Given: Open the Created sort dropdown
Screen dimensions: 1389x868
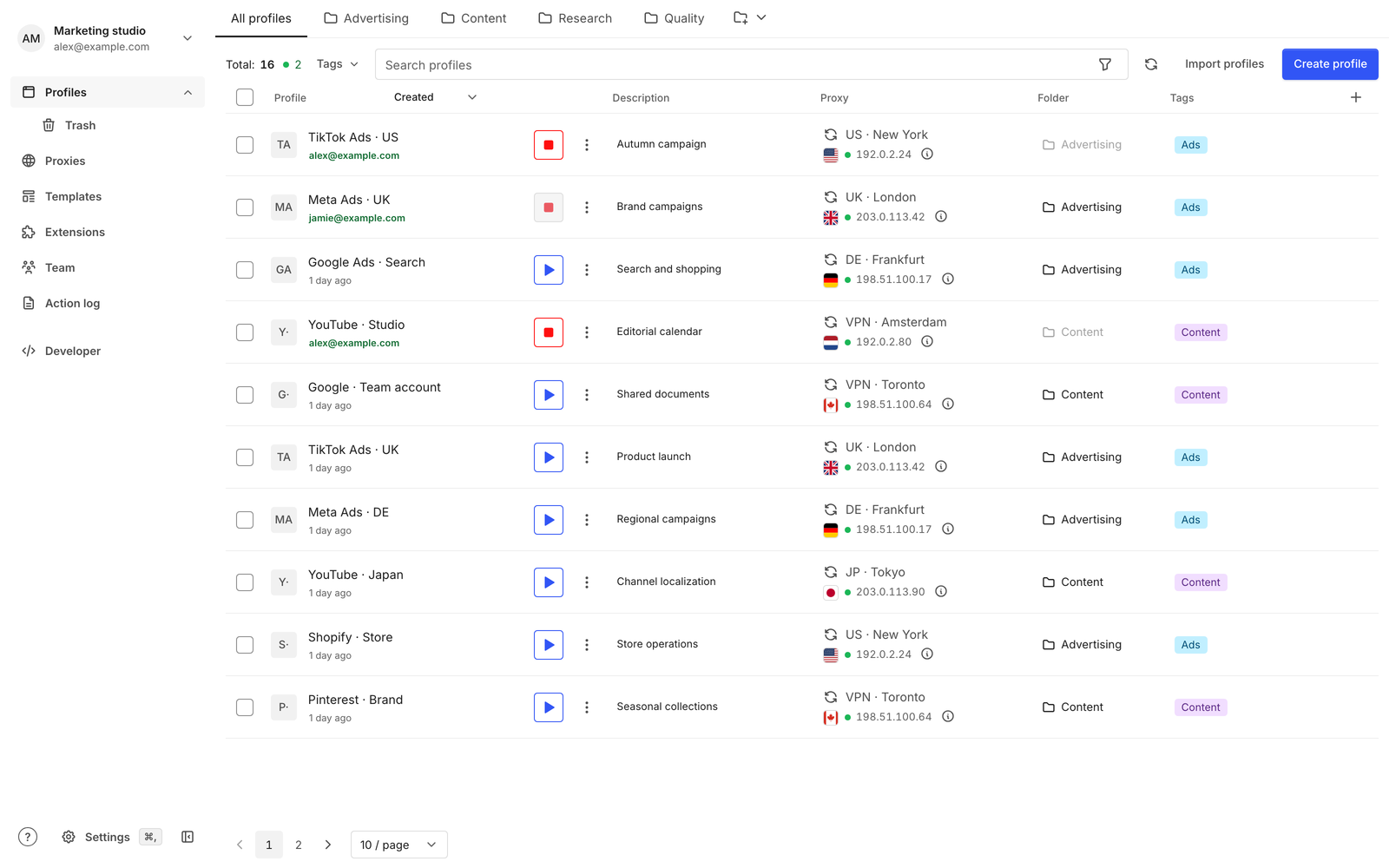Looking at the screenshot, I should coord(435,97).
